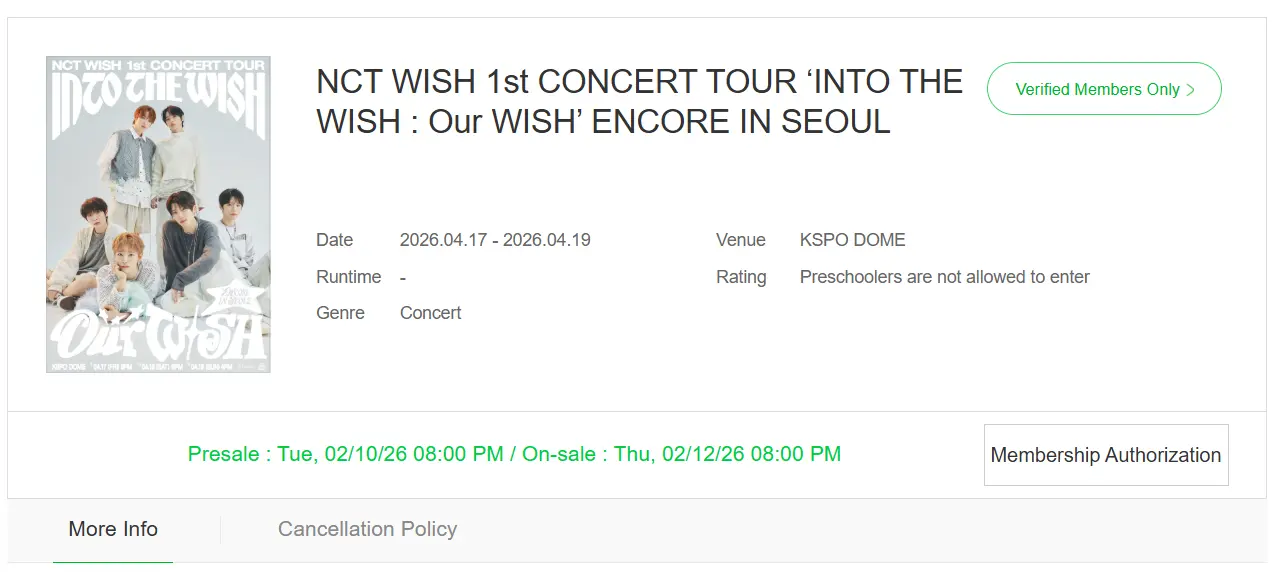Open the Cancellation Policy tab
1277x572 pixels.
click(x=367, y=529)
